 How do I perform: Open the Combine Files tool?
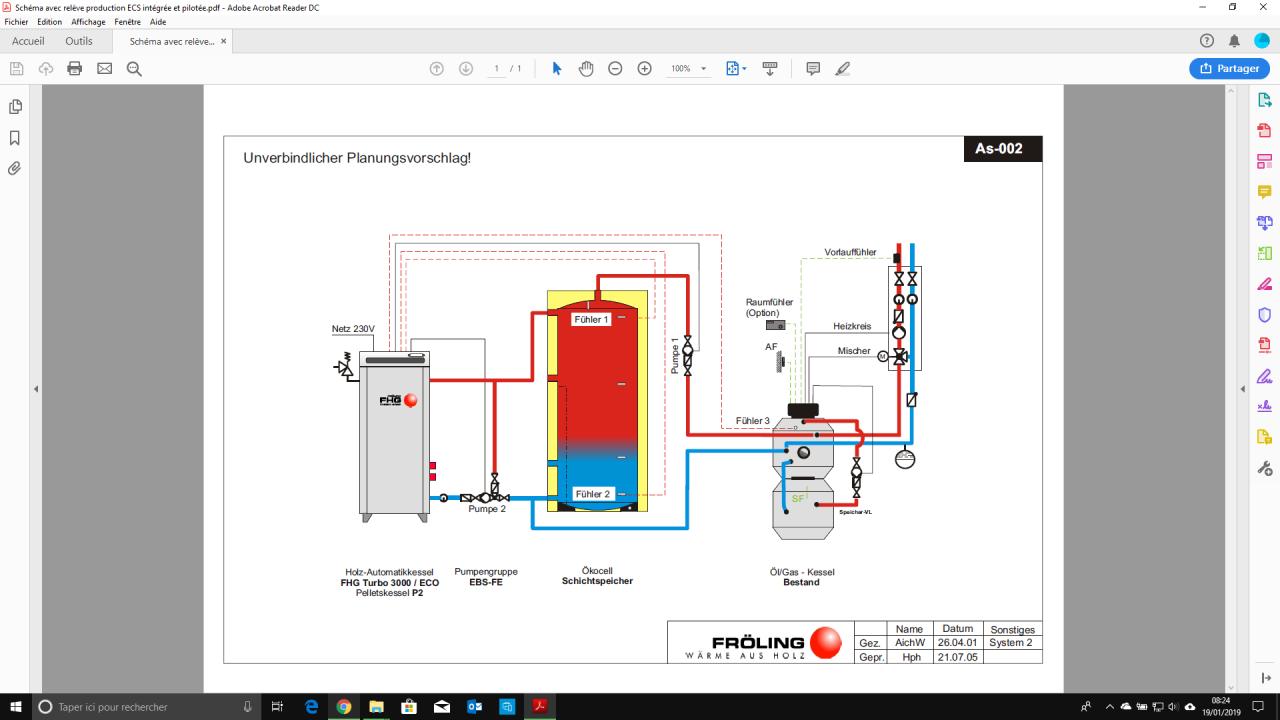tap(1264, 222)
